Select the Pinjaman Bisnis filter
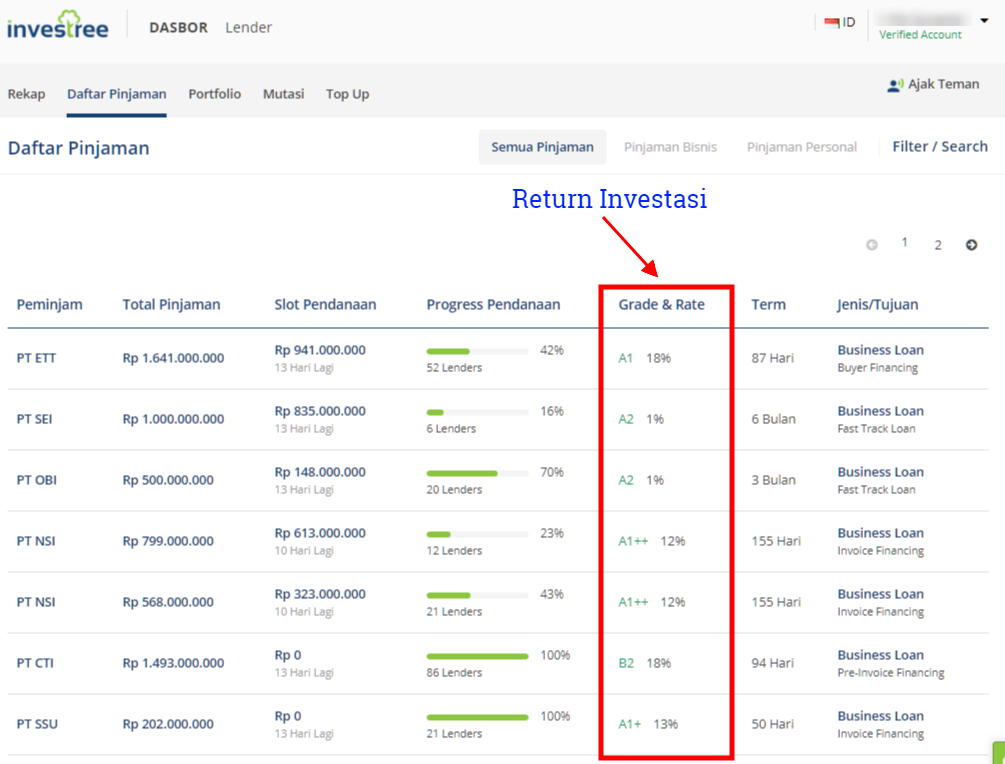 tap(670, 146)
